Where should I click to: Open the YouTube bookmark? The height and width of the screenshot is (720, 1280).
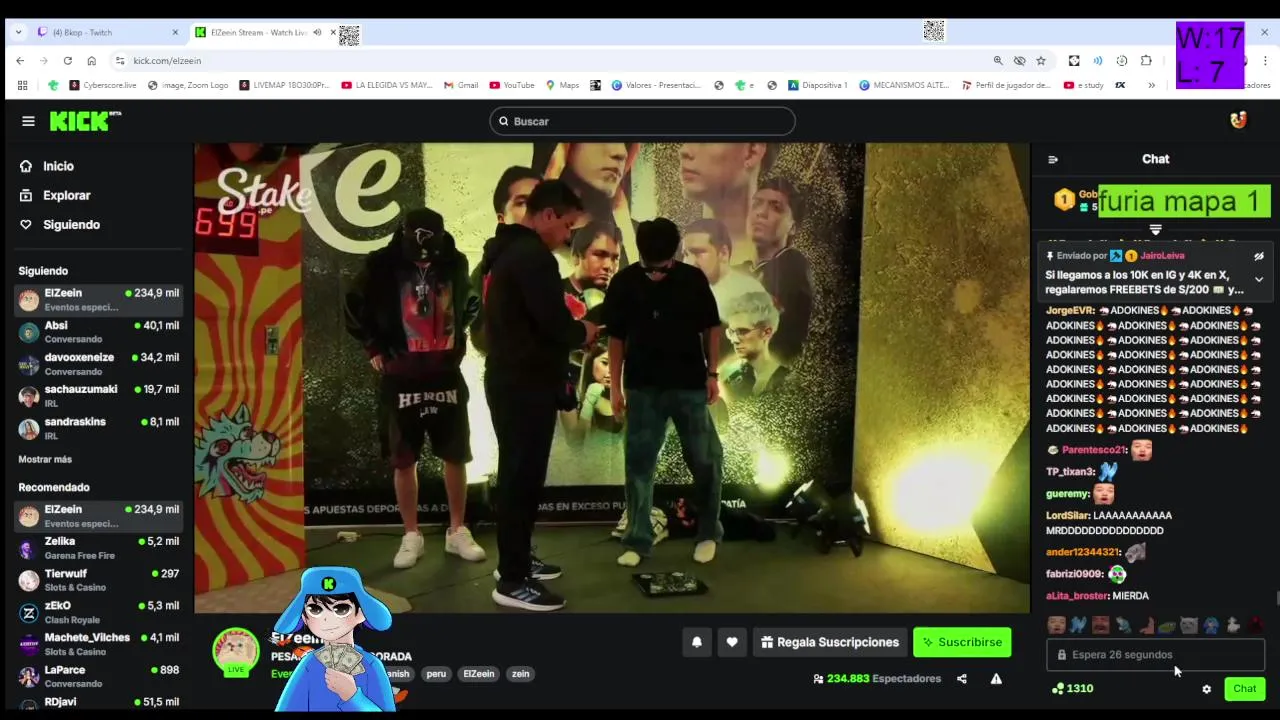point(512,86)
